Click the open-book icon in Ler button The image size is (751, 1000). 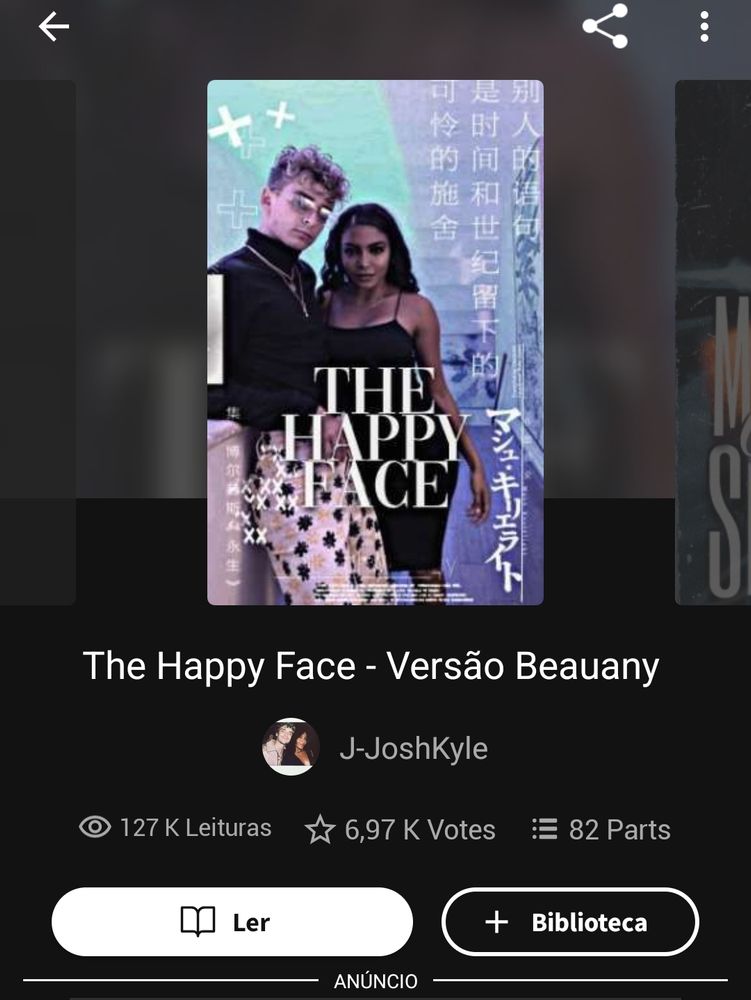(198, 922)
